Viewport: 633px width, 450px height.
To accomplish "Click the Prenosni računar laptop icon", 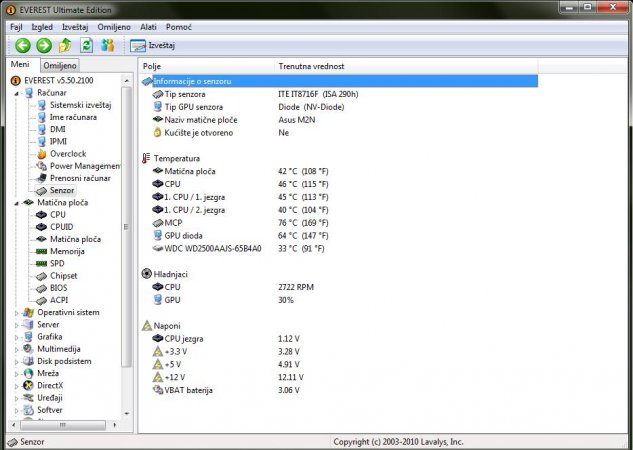I will [42, 178].
